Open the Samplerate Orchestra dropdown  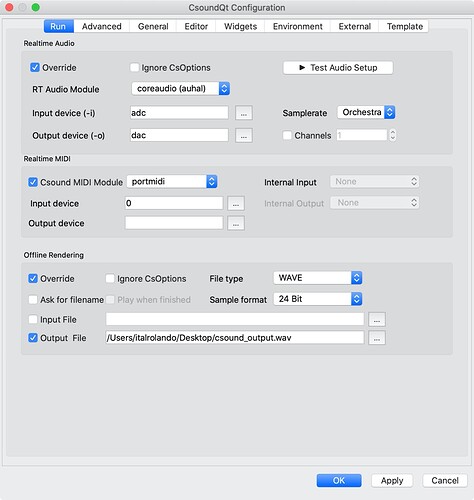pyautogui.click(x=366, y=112)
